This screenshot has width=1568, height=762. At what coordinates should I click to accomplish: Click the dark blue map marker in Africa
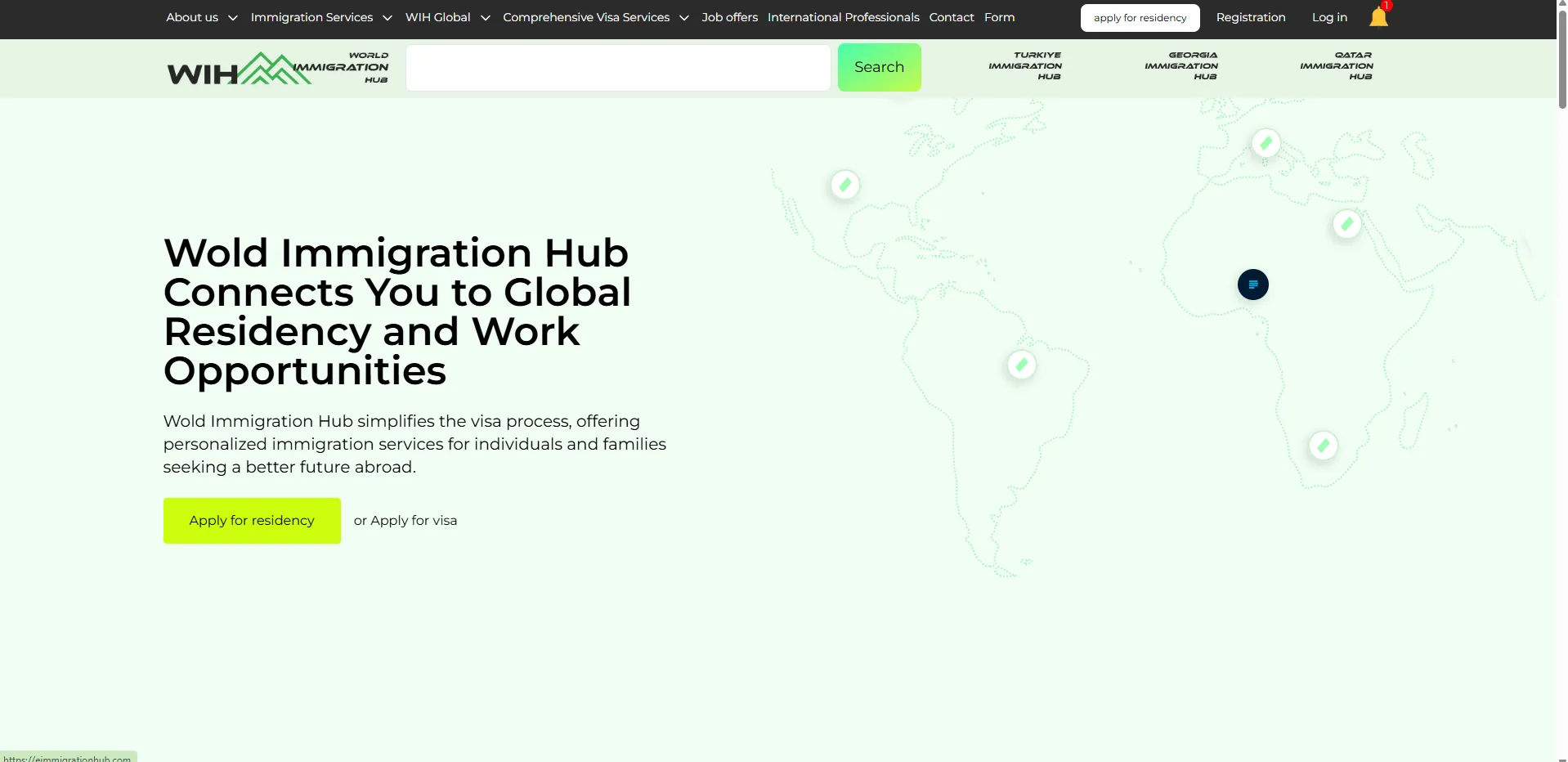(1252, 285)
